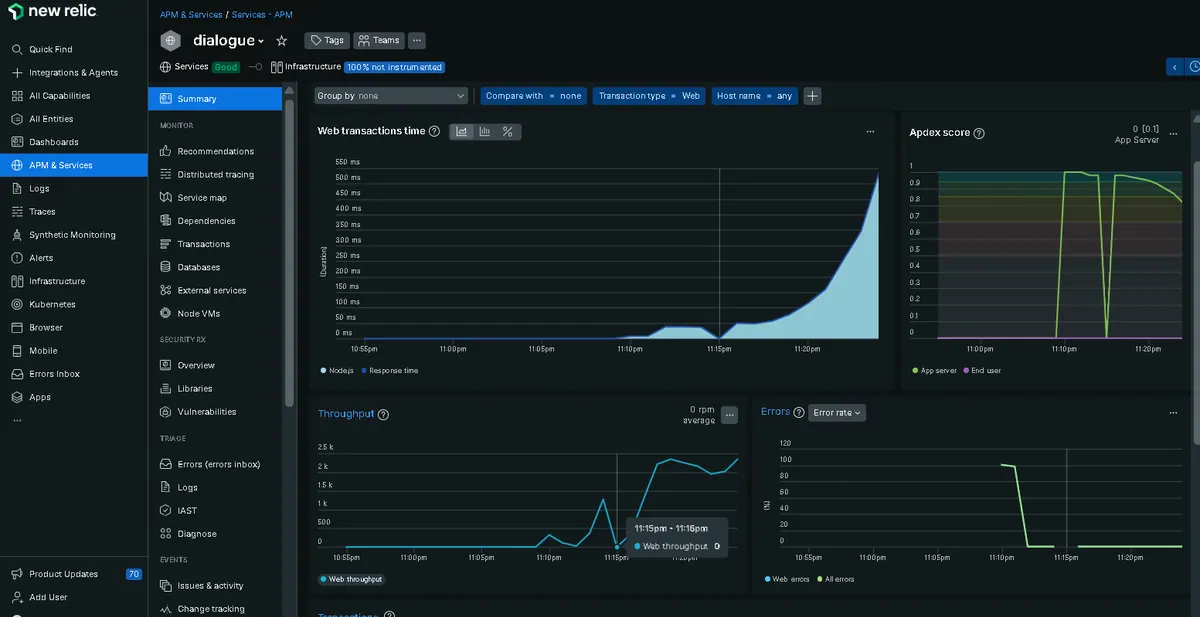Switch to histogram chart view
The image size is (1200, 617).
coord(485,131)
